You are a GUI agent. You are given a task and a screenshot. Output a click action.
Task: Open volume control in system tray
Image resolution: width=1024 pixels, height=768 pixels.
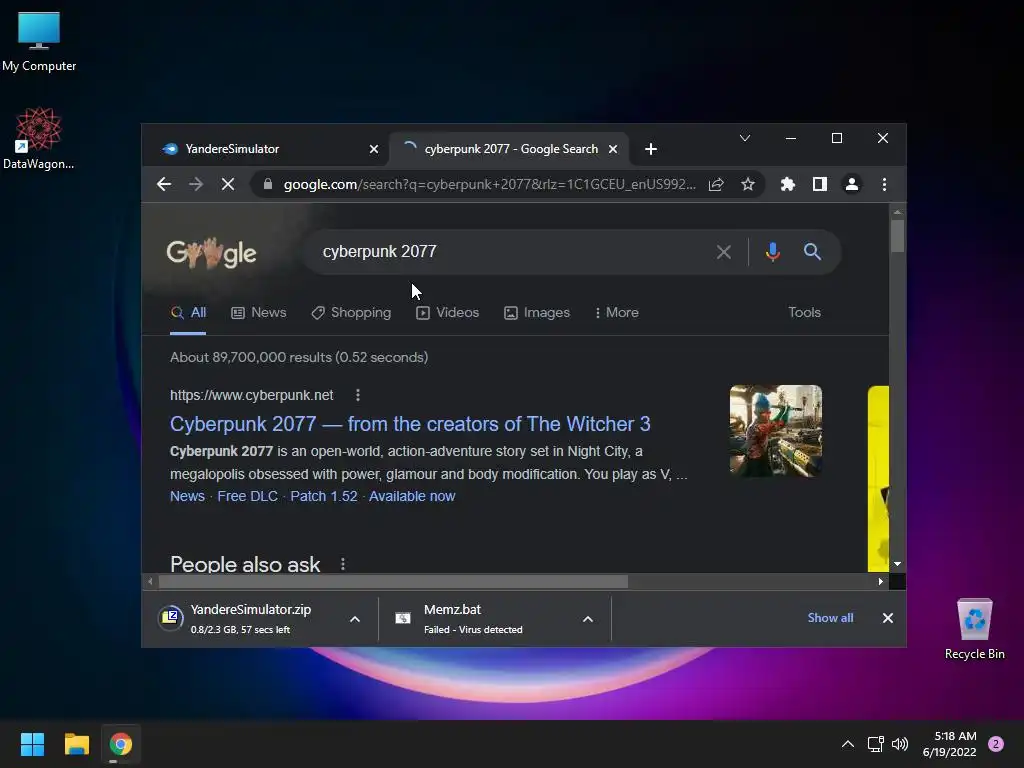coord(900,744)
